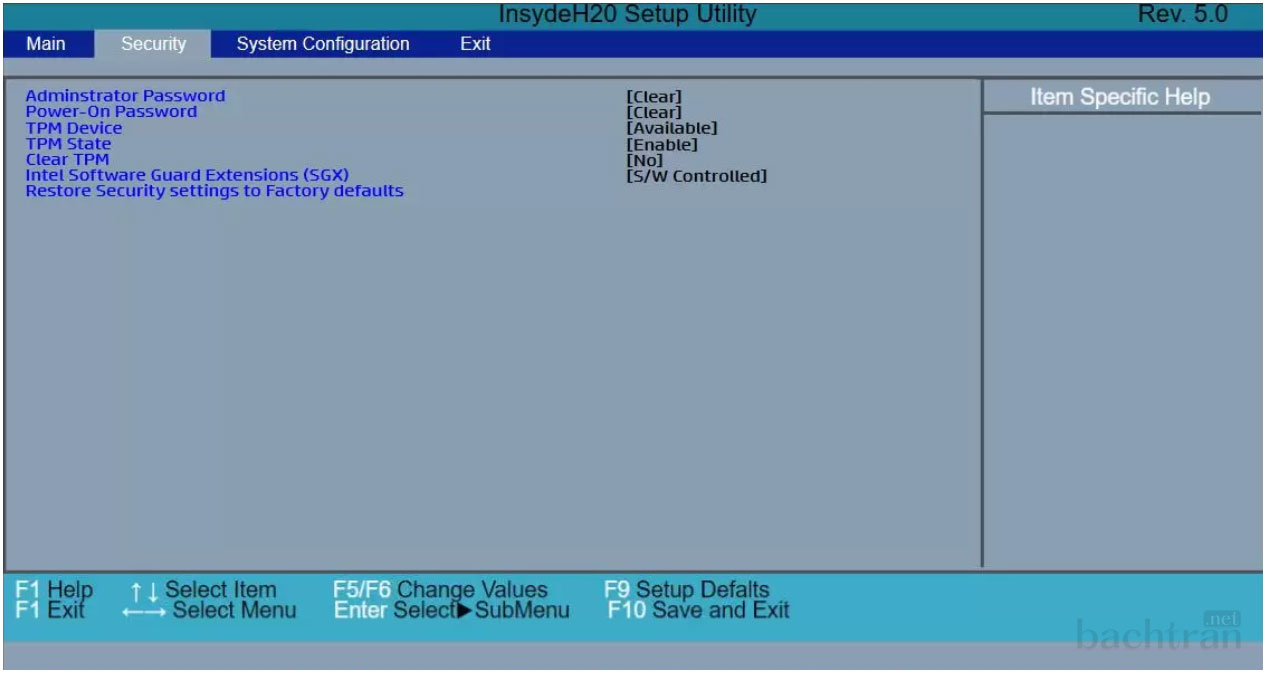Go to the Exit tab

[x=475, y=44]
